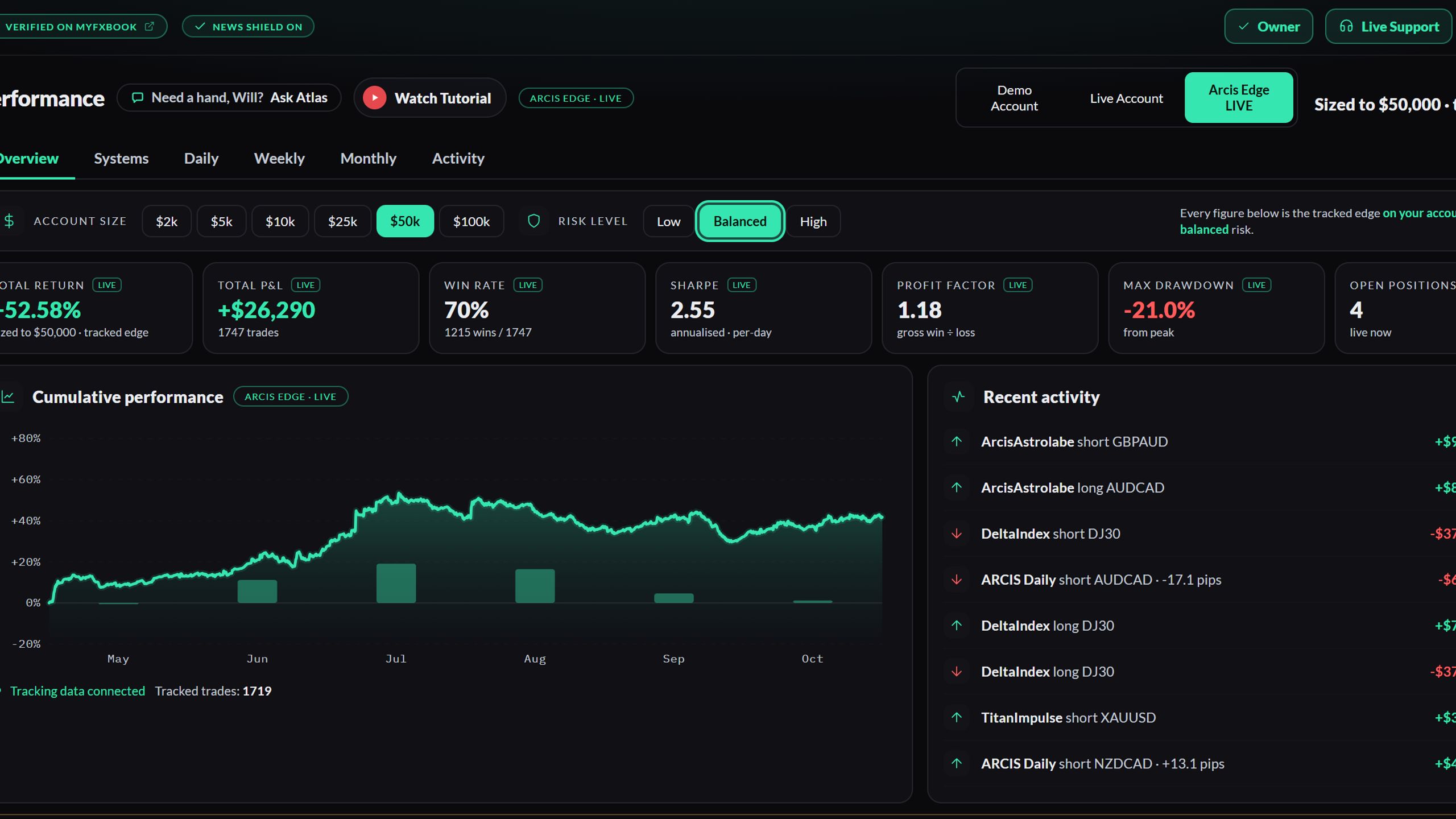Click the Owner button
The image size is (1456, 819).
tap(1268, 26)
